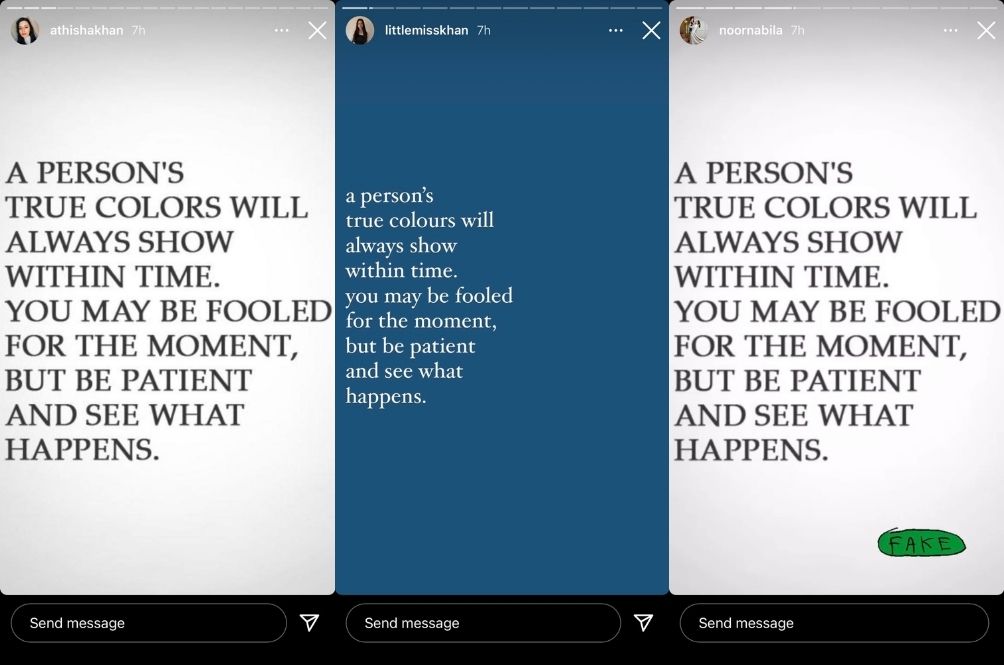Image resolution: width=1004 pixels, height=665 pixels.
Task: Open more options on athishakhan's story
Action: [x=281, y=30]
